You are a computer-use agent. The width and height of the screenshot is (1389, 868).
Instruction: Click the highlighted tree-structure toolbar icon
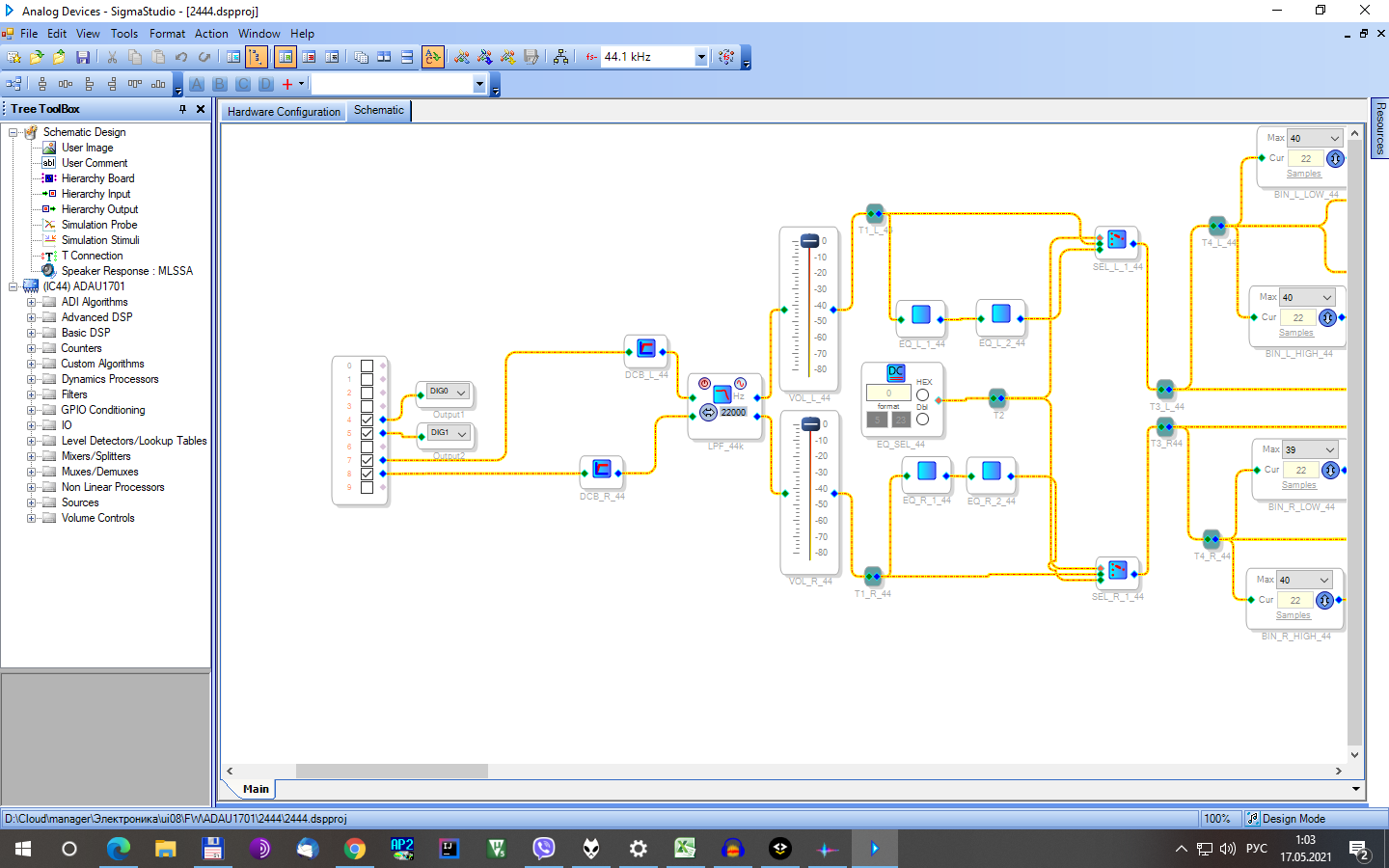point(257,57)
